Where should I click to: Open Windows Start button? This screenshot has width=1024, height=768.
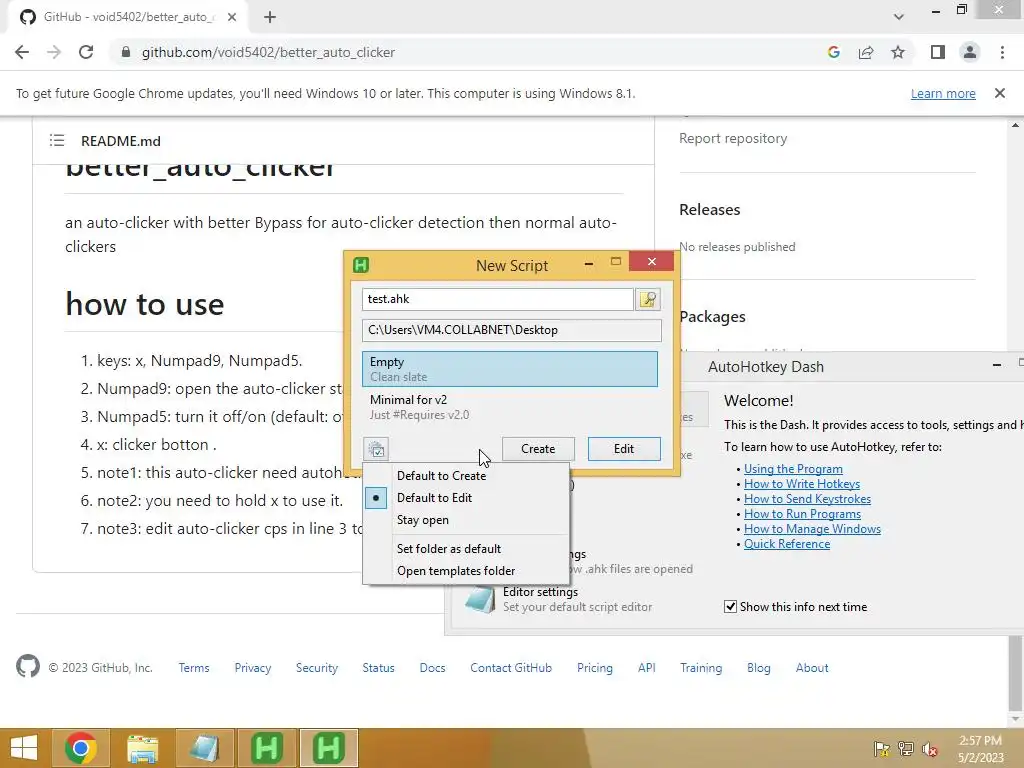click(x=24, y=748)
